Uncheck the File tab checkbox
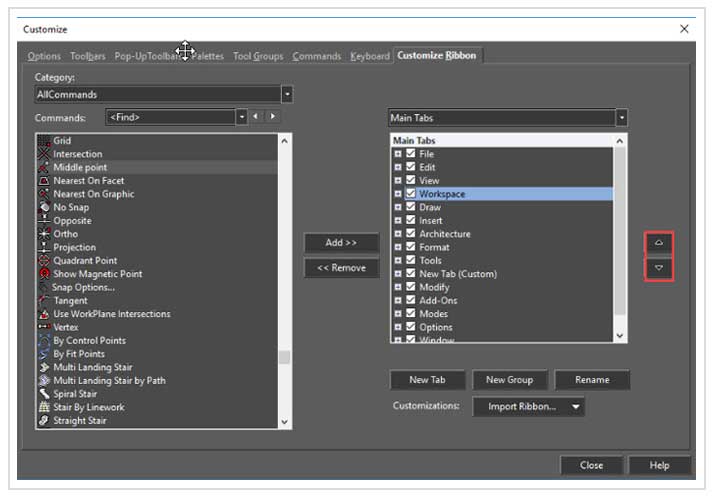The width and height of the screenshot is (713, 496). click(411, 153)
